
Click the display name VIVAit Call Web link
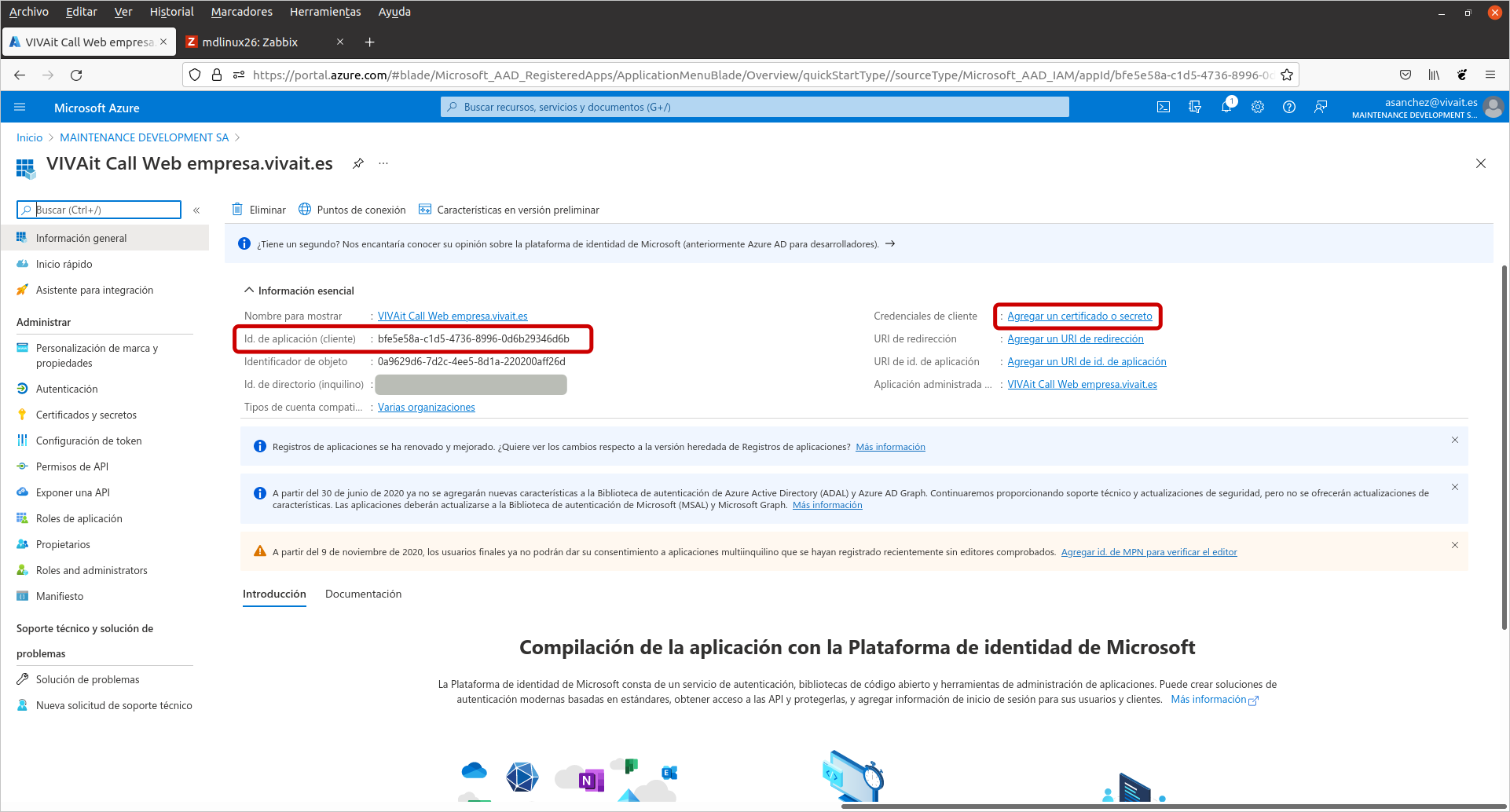[x=453, y=316]
